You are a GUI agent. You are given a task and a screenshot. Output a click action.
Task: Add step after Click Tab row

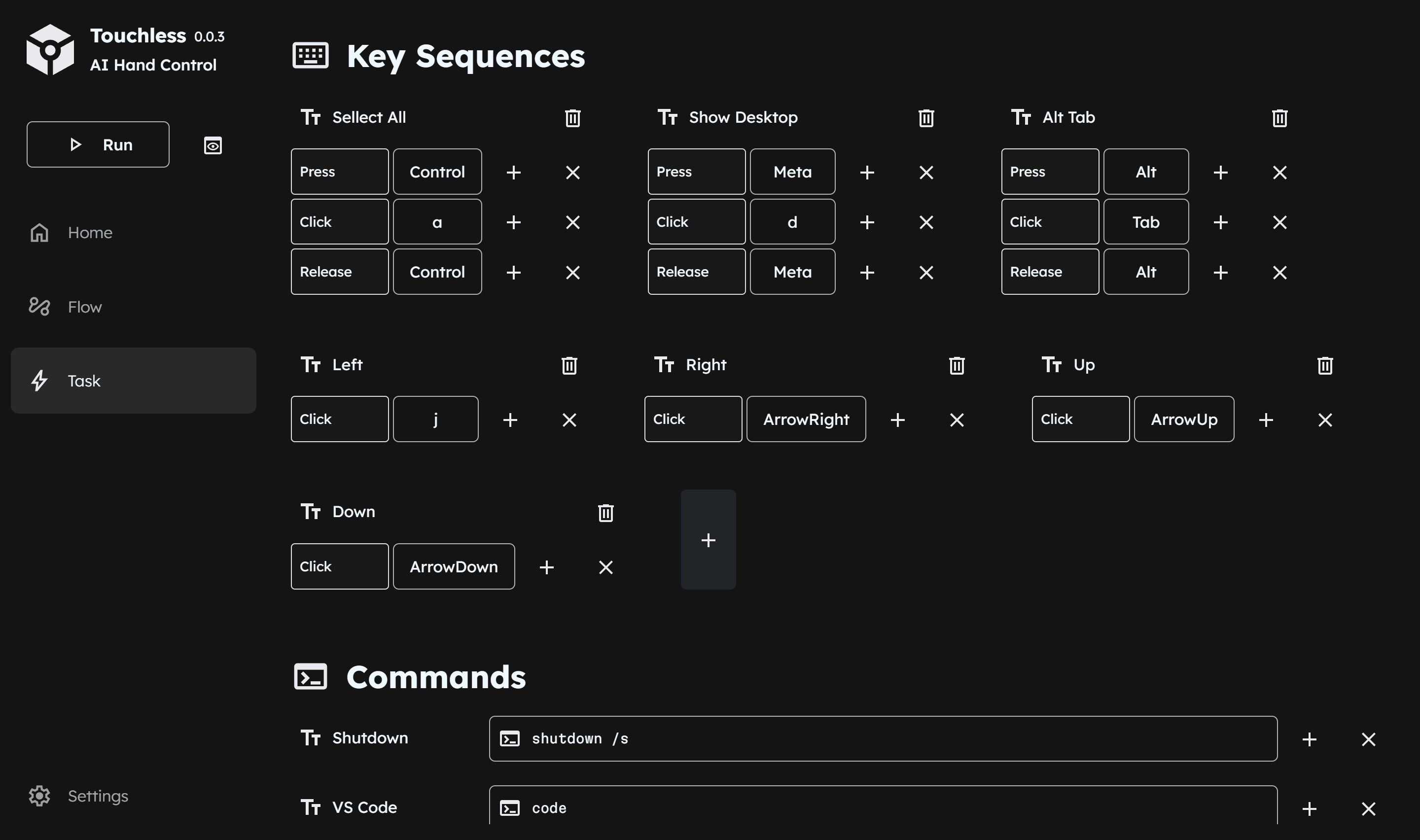tap(1220, 222)
